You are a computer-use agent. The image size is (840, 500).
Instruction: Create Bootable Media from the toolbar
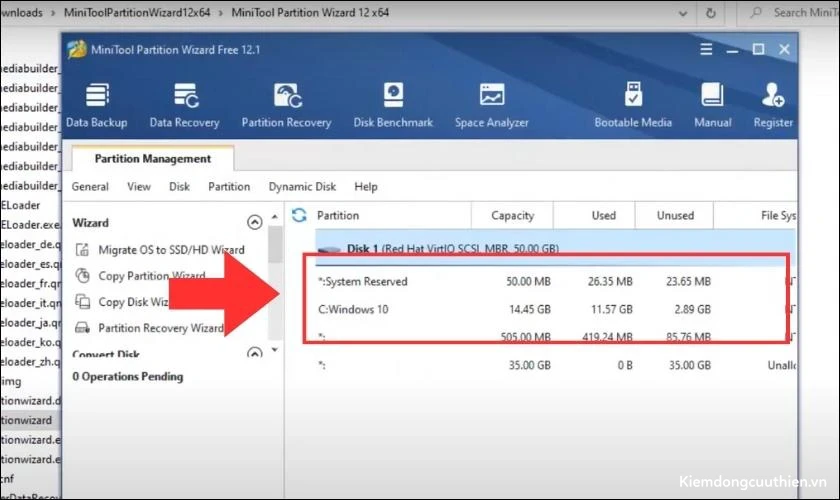(x=633, y=105)
